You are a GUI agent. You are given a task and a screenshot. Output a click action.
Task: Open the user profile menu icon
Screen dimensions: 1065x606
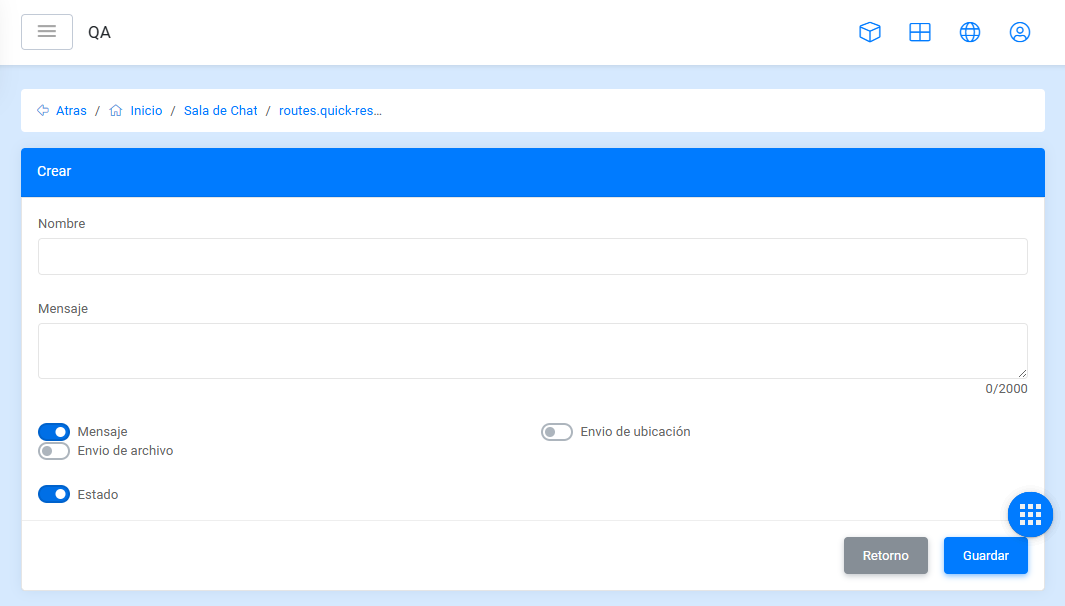[x=1020, y=32]
